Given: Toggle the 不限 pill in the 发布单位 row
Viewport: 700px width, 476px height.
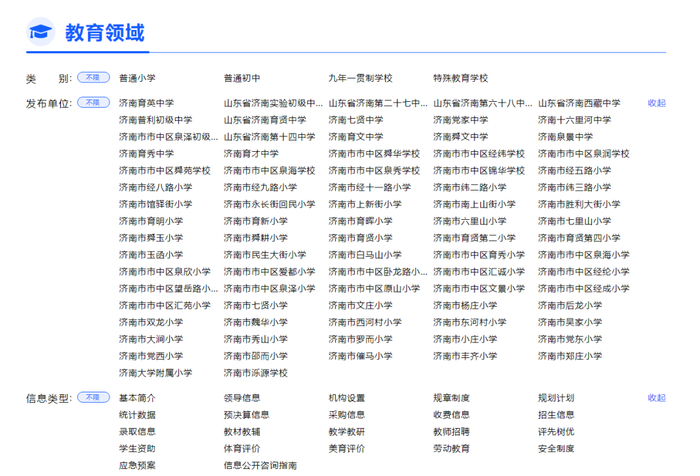Looking at the screenshot, I should pyautogui.click(x=94, y=103).
